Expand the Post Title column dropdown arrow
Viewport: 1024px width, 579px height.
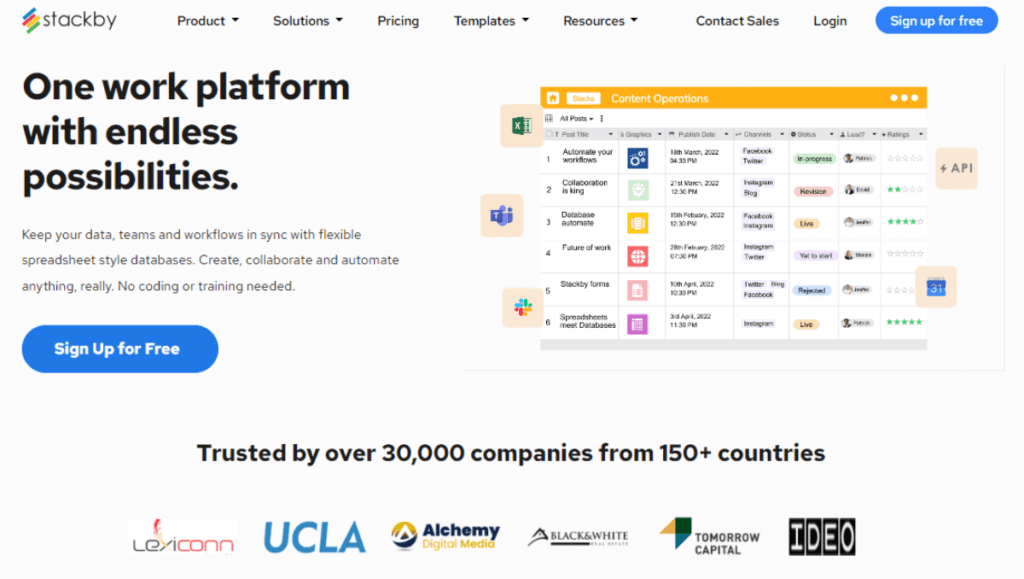(610, 133)
